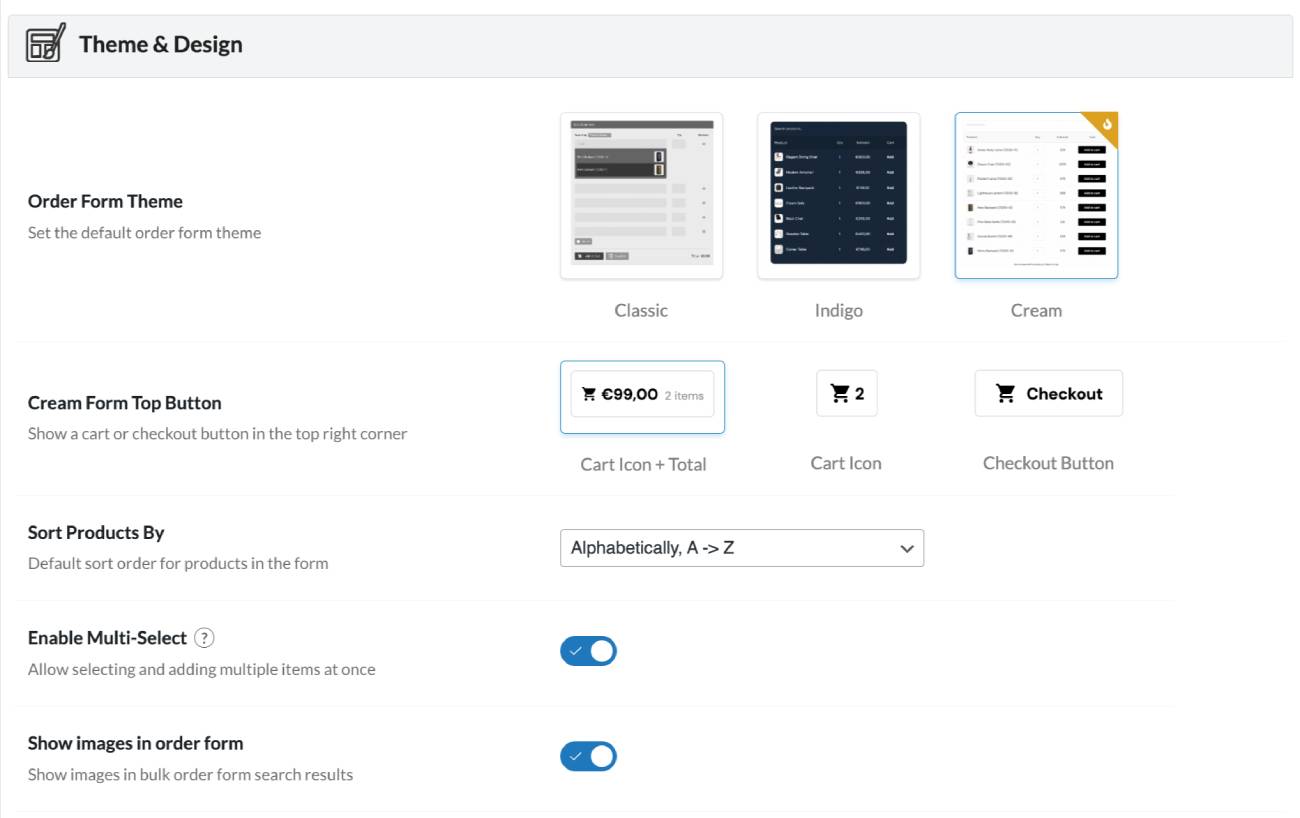
Task: Click the Cream theme label
Action: (x=1036, y=310)
